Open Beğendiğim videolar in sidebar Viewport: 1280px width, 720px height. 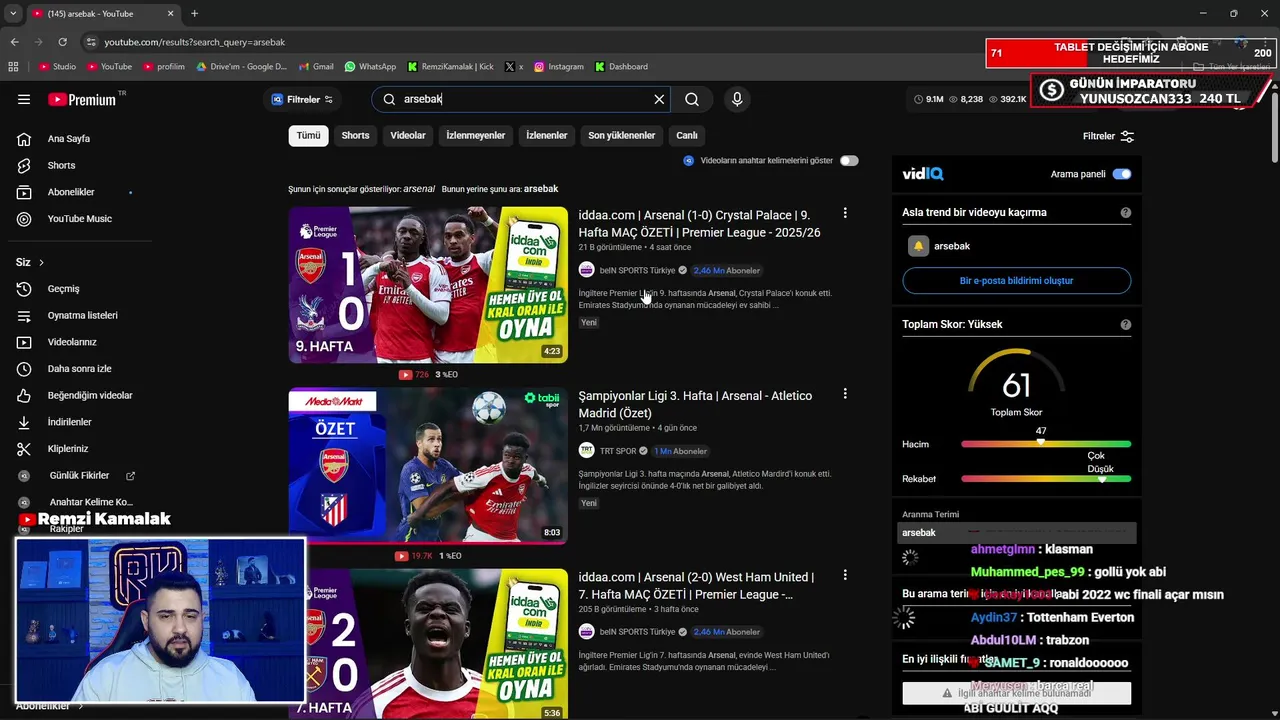pyautogui.click(x=90, y=395)
